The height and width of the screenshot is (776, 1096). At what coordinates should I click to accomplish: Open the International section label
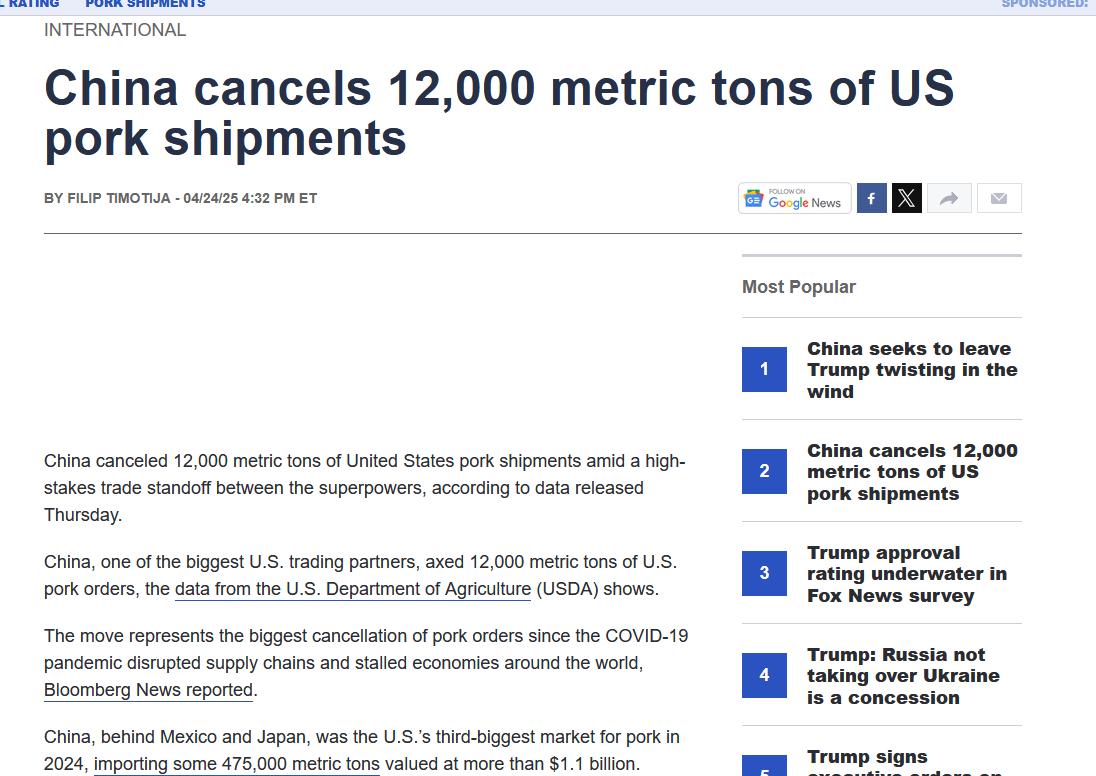click(115, 30)
